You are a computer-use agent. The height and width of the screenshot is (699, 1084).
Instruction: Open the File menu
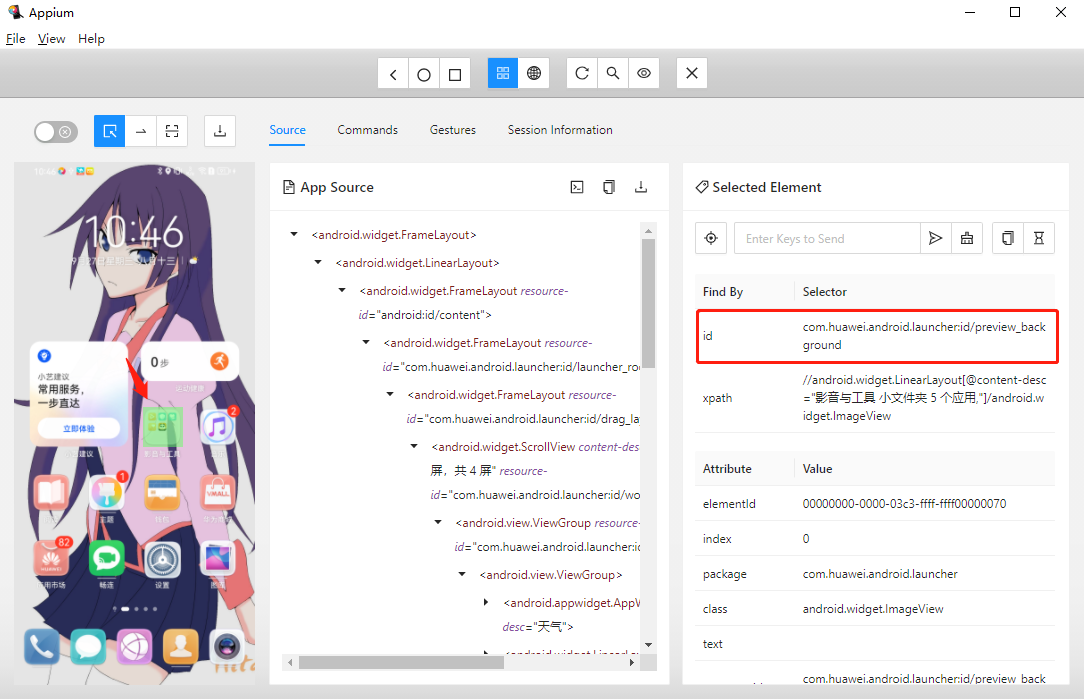[x=15, y=39]
